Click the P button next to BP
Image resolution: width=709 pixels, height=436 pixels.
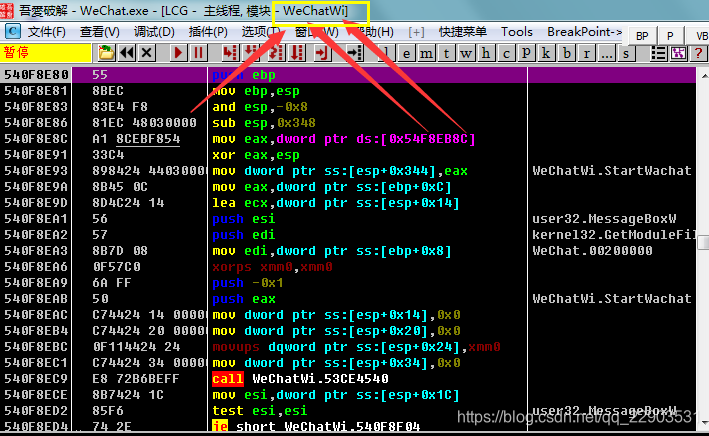[670, 36]
